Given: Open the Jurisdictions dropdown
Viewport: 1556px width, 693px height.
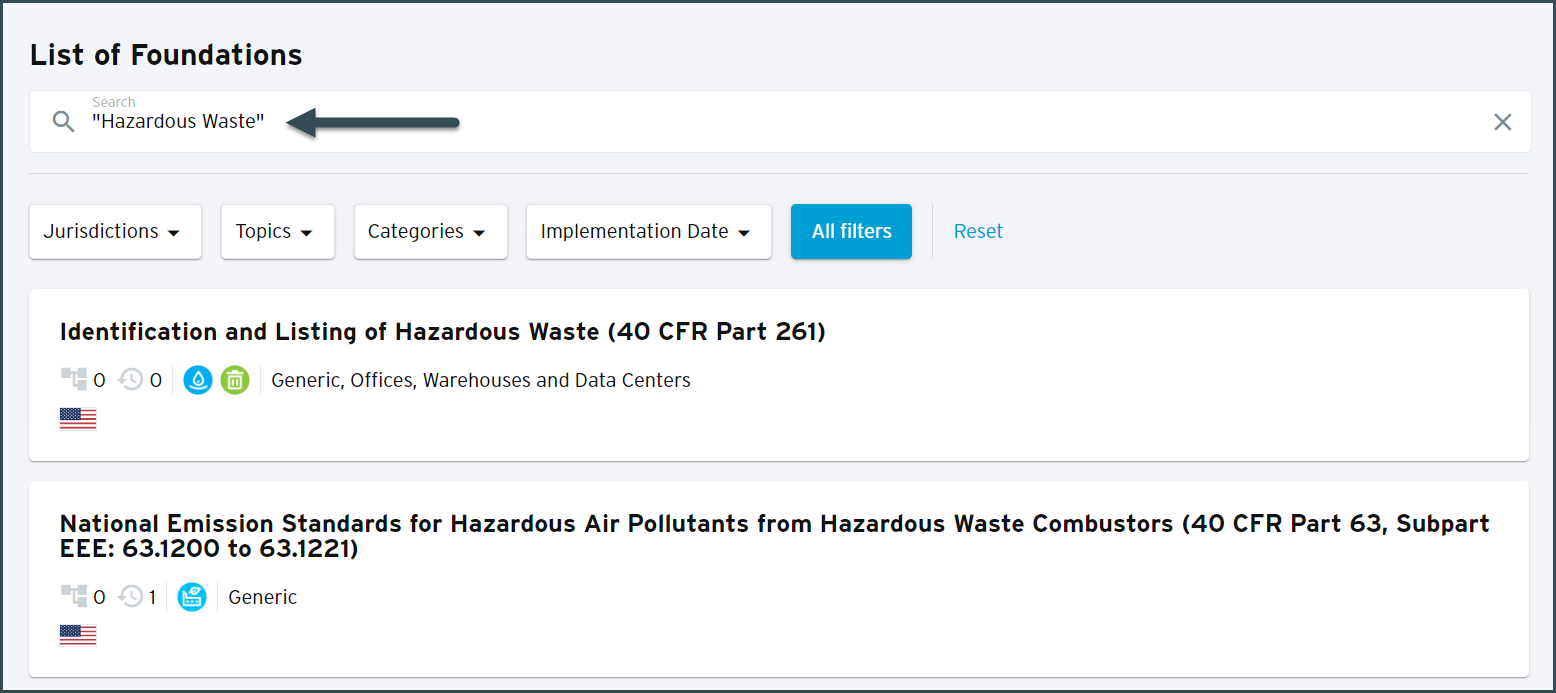Looking at the screenshot, I should click(x=116, y=231).
